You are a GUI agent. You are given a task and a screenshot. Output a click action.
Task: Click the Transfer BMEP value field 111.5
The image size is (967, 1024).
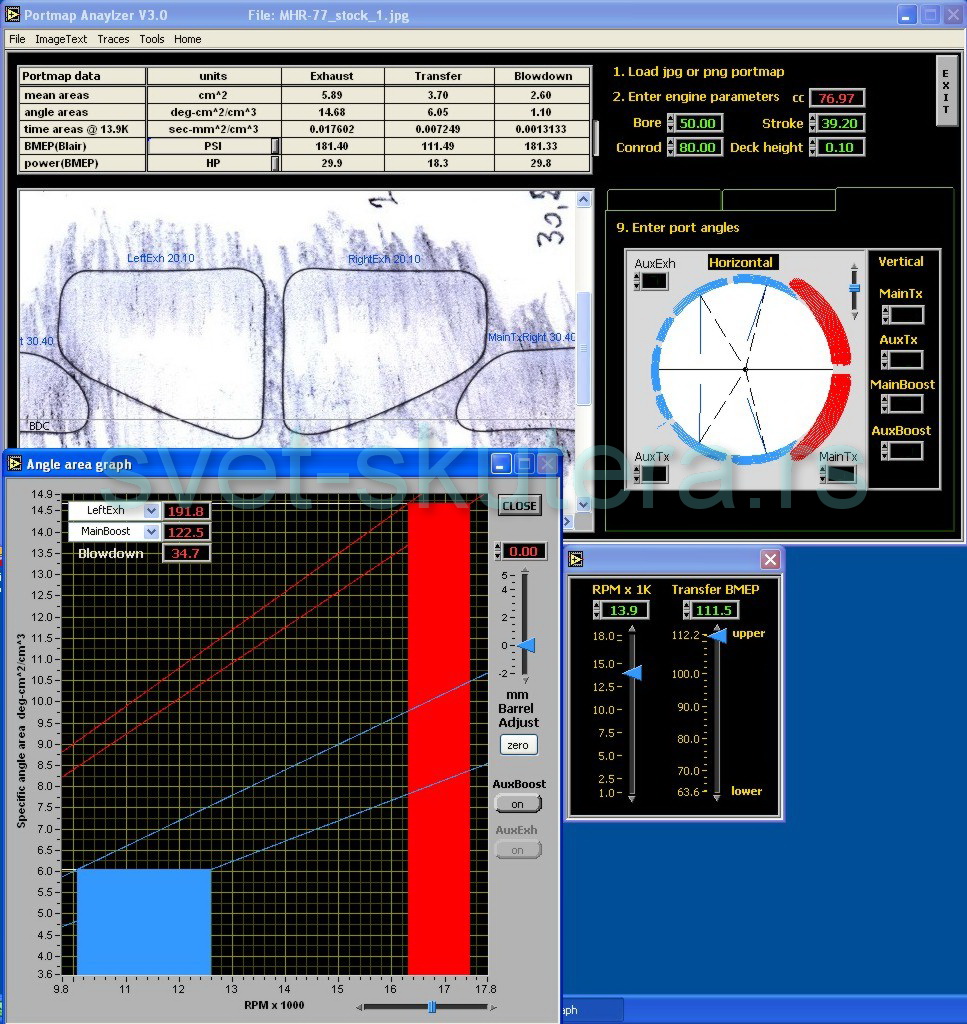tap(716, 611)
